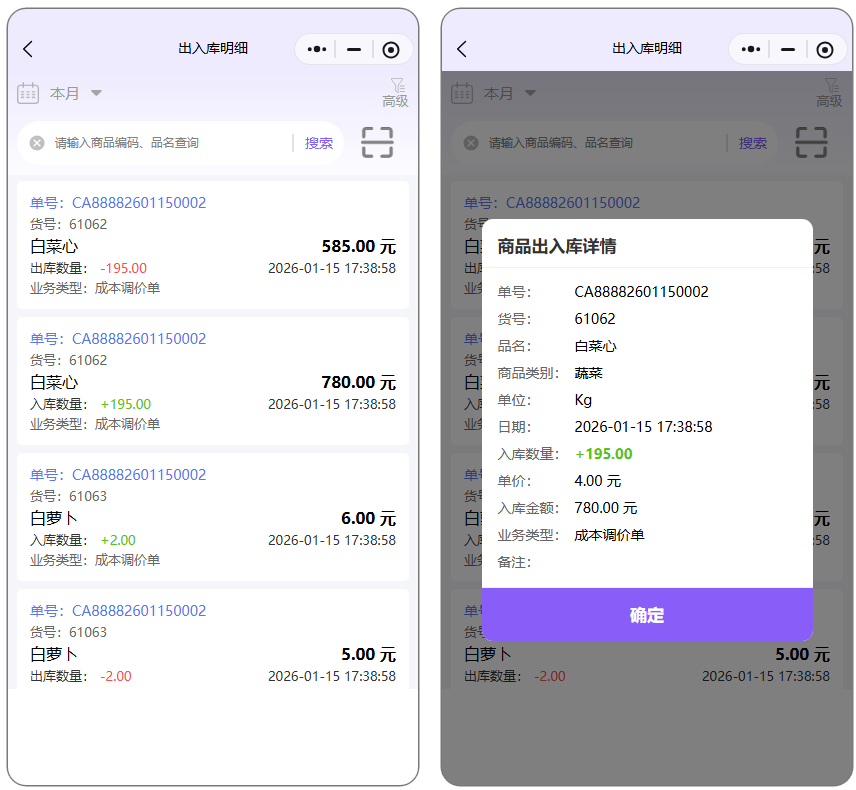
Task: Click +2.00 inbound quantity on left screen
Action: [118, 540]
